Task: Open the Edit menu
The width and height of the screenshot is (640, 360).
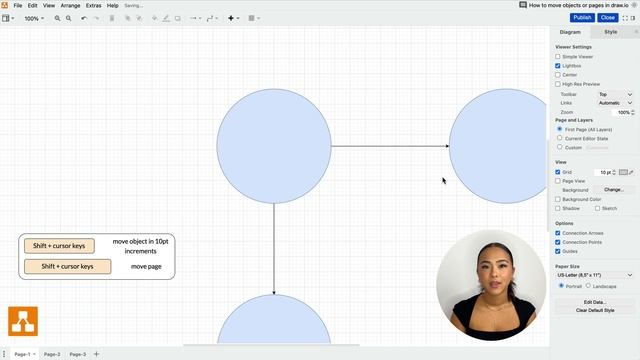Action: 32,6
